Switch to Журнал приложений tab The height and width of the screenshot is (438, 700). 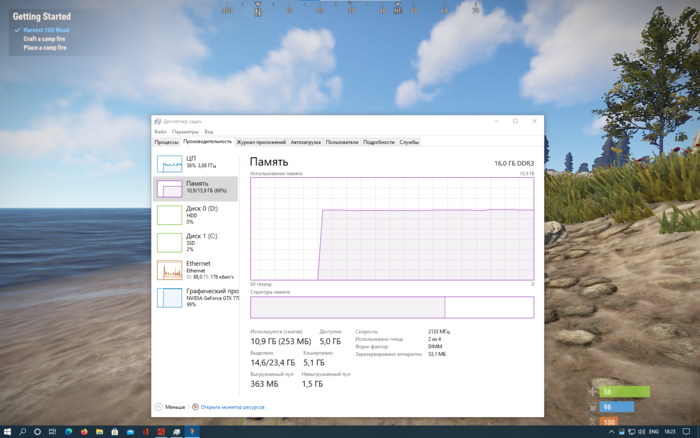tap(261, 142)
